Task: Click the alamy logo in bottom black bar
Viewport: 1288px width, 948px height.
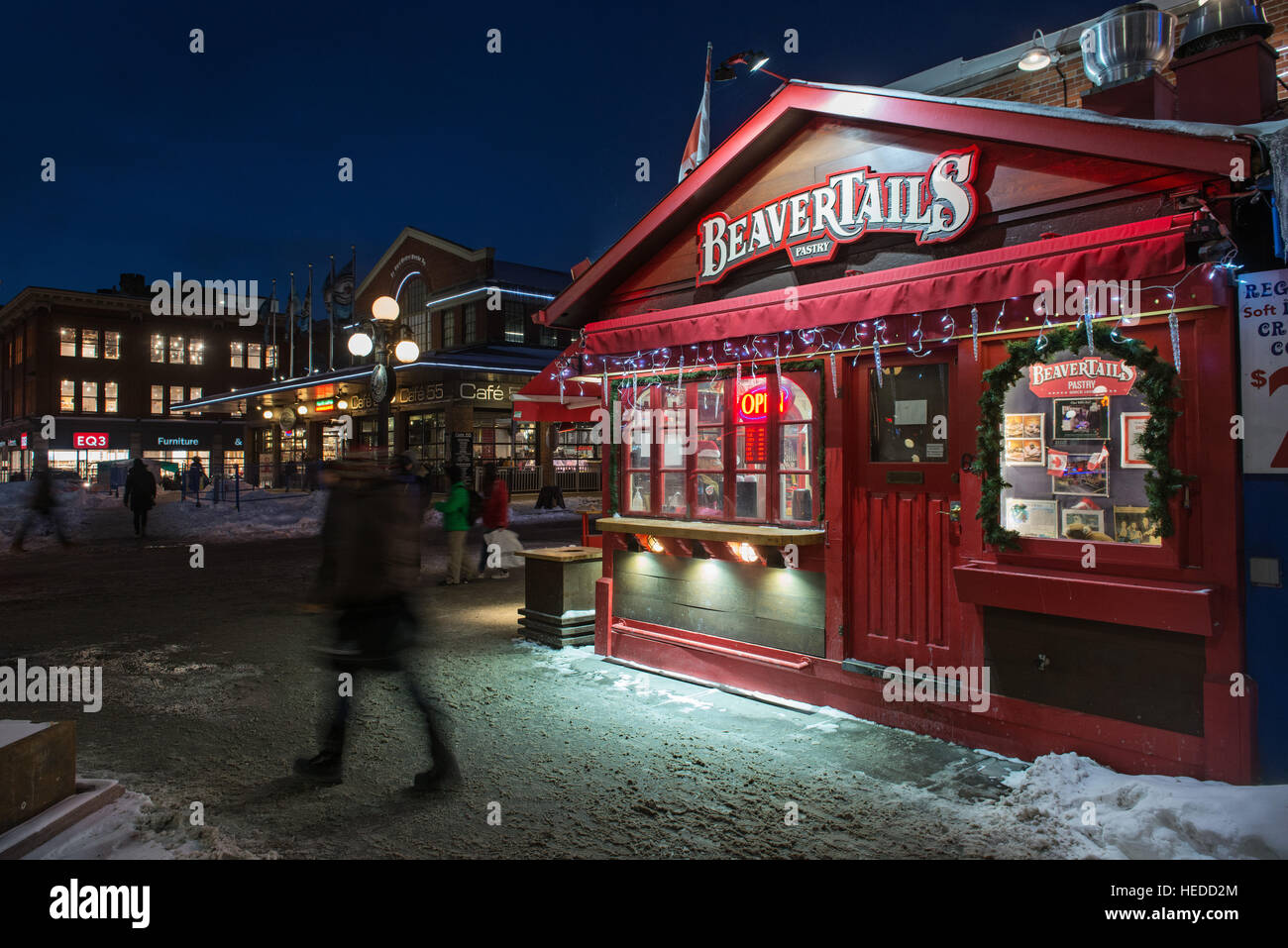Action: point(100,902)
